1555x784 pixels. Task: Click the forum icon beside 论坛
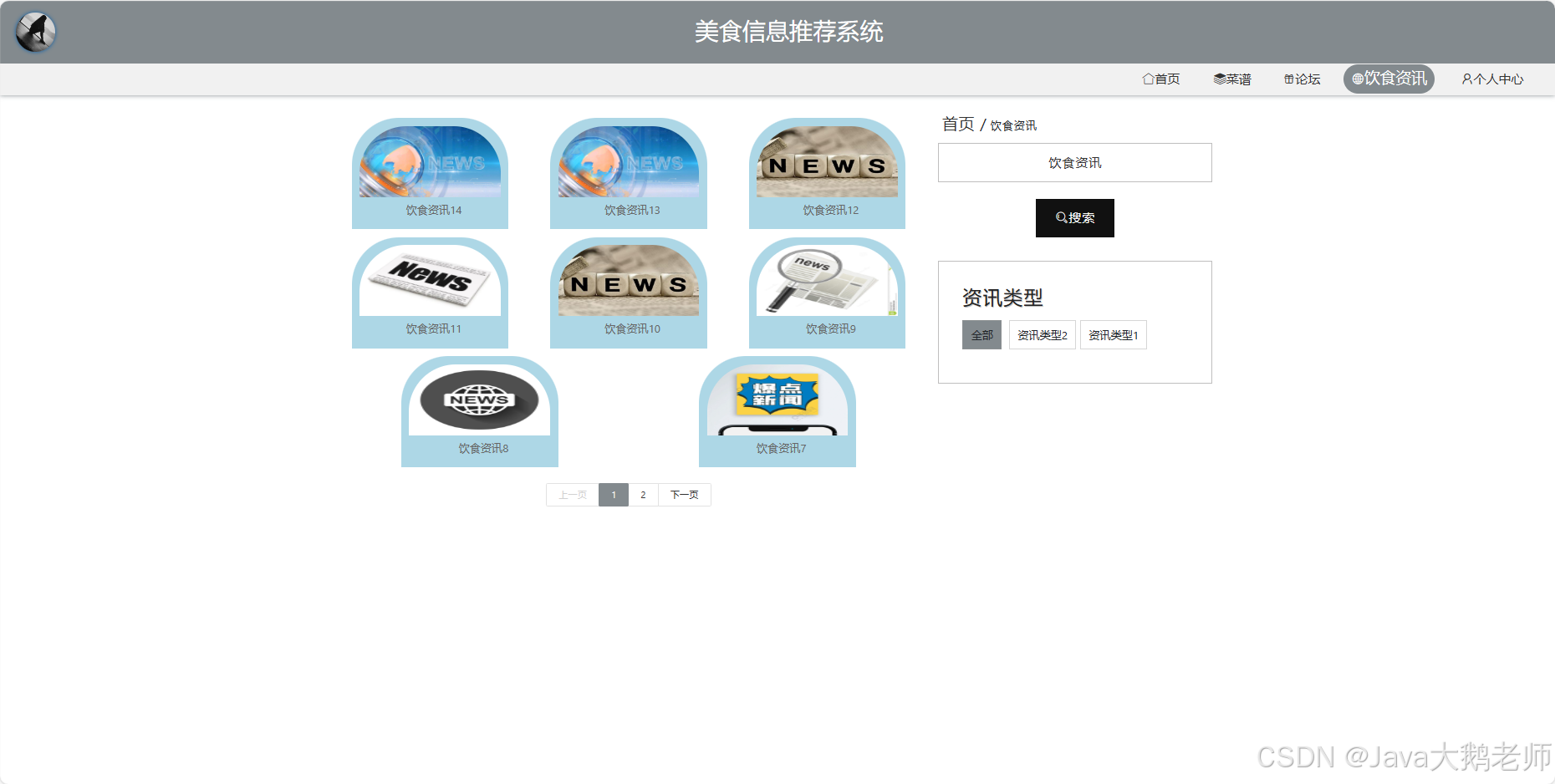point(1287,79)
